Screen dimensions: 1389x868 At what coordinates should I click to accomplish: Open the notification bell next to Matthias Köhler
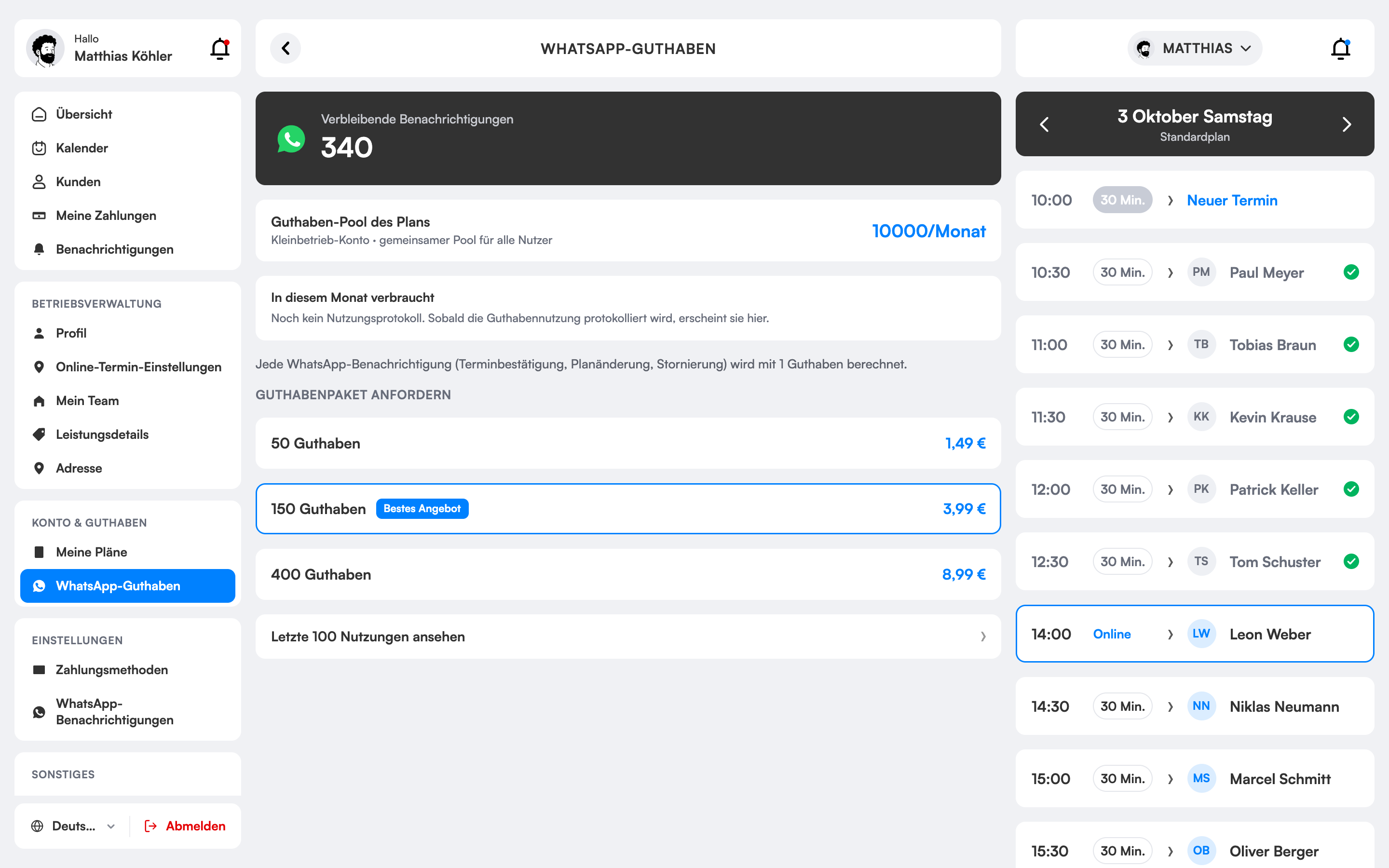(220, 49)
